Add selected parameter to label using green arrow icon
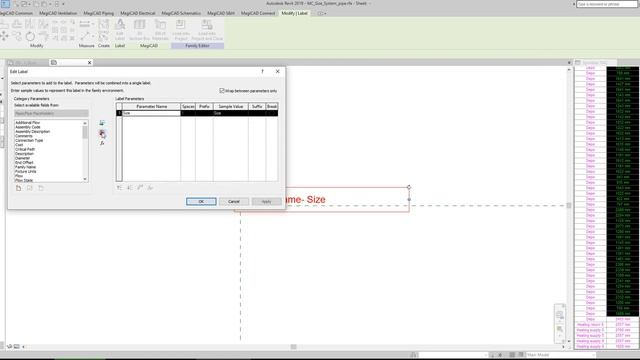 [x=102, y=123]
